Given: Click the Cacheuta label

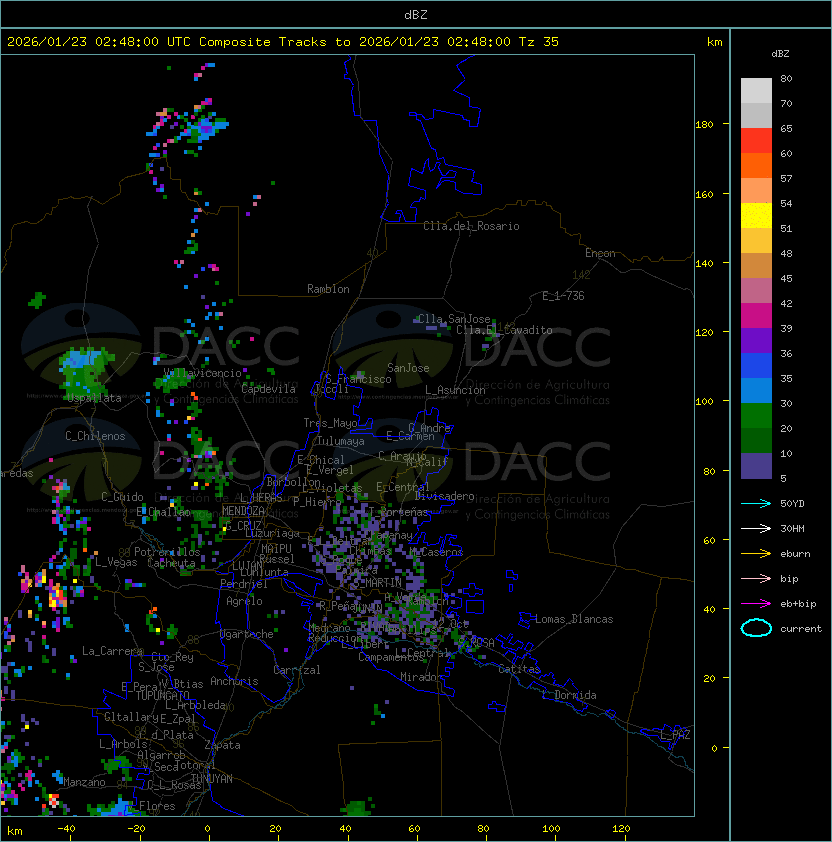Looking at the screenshot, I should click(x=171, y=563).
